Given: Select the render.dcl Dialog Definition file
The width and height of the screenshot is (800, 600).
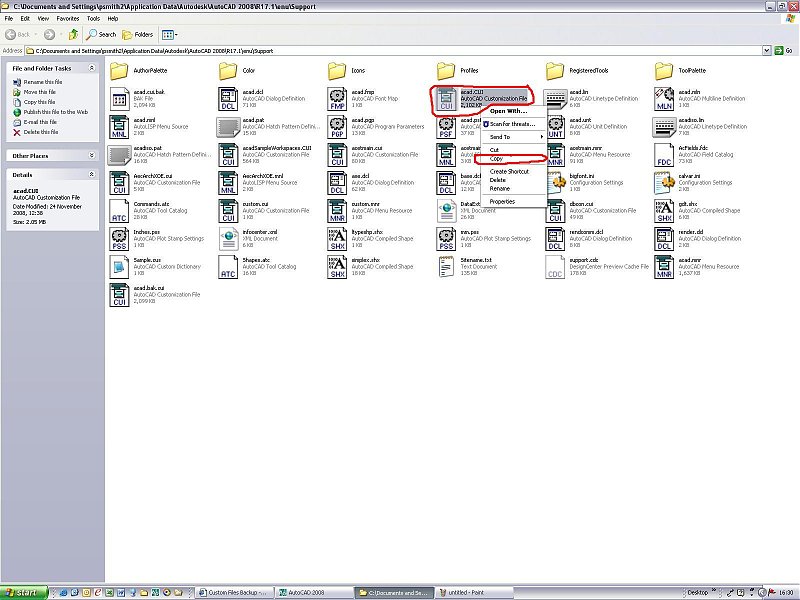Looking at the screenshot, I should click(x=697, y=239).
